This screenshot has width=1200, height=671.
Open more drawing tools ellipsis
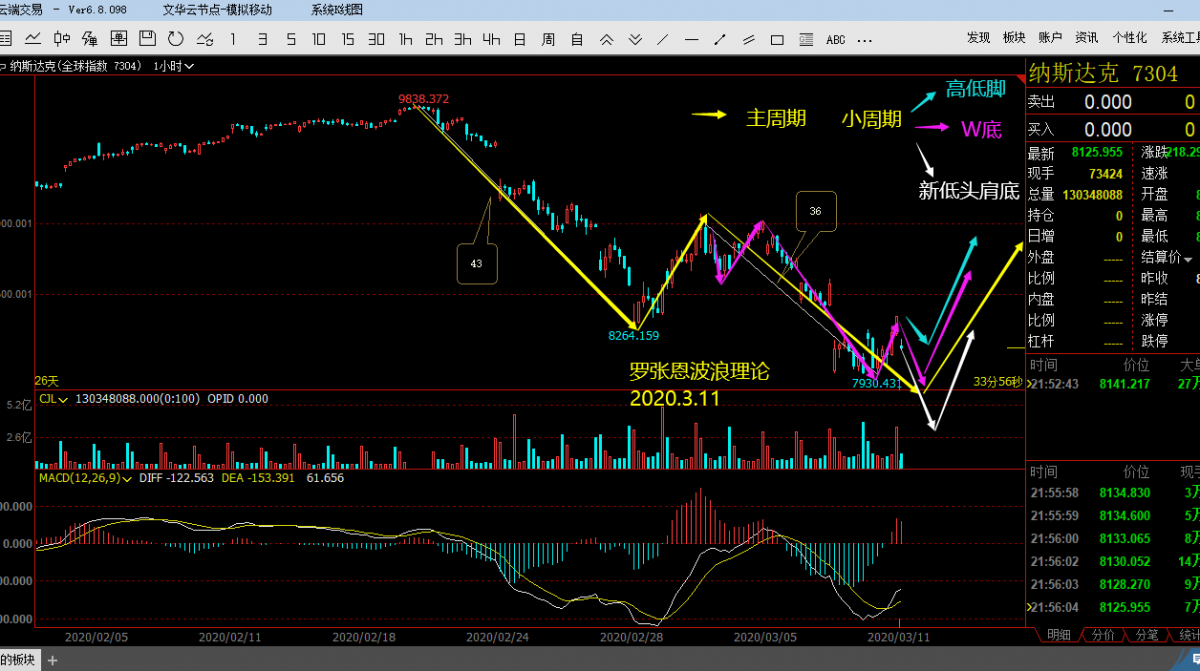pyautogui.click(x=864, y=40)
